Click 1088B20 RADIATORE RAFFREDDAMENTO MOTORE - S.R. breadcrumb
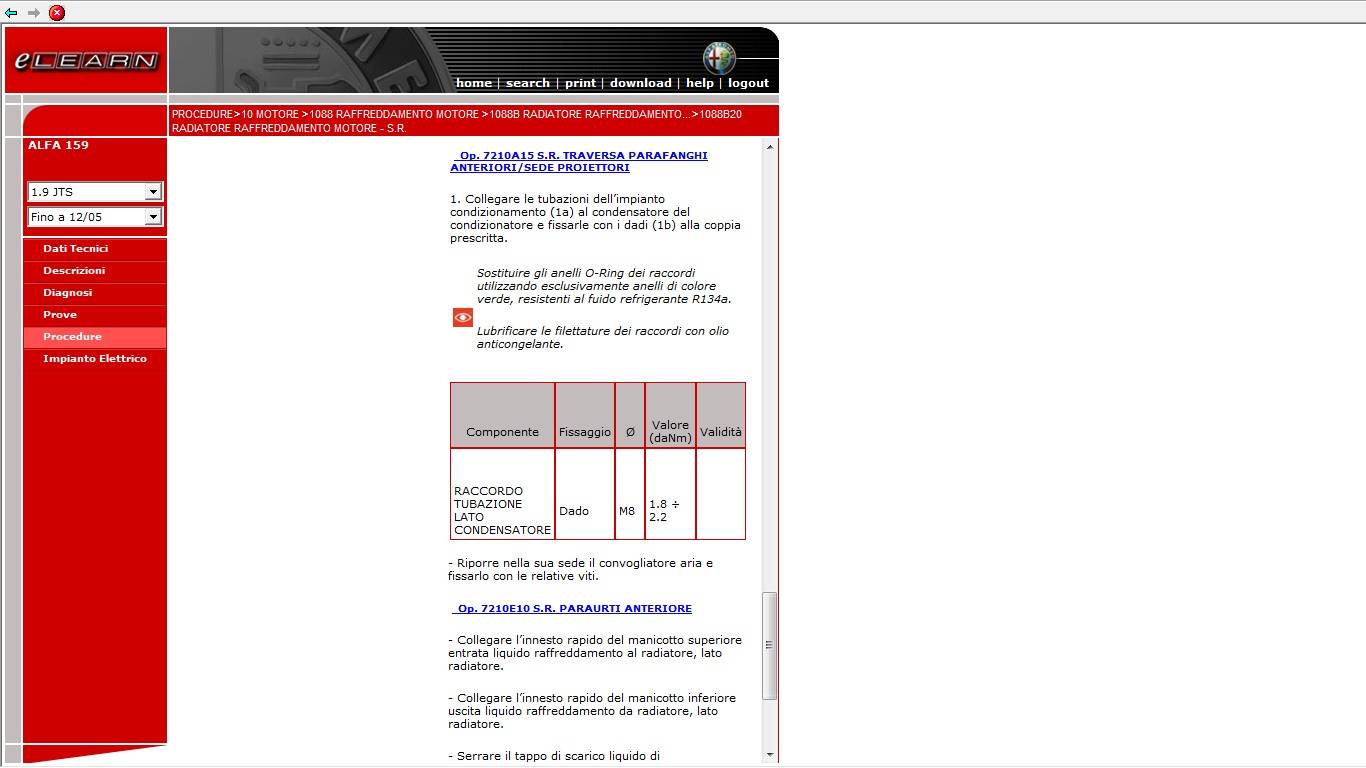Image resolution: width=1366 pixels, height=768 pixels. (x=457, y=121)
